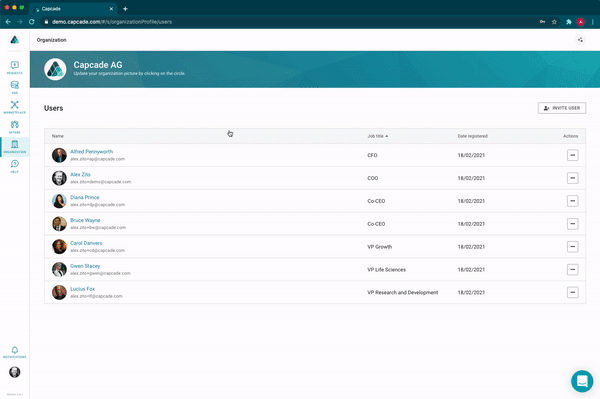
Task: Open Alex Zito profile link
Action: (x=80, y=174)
